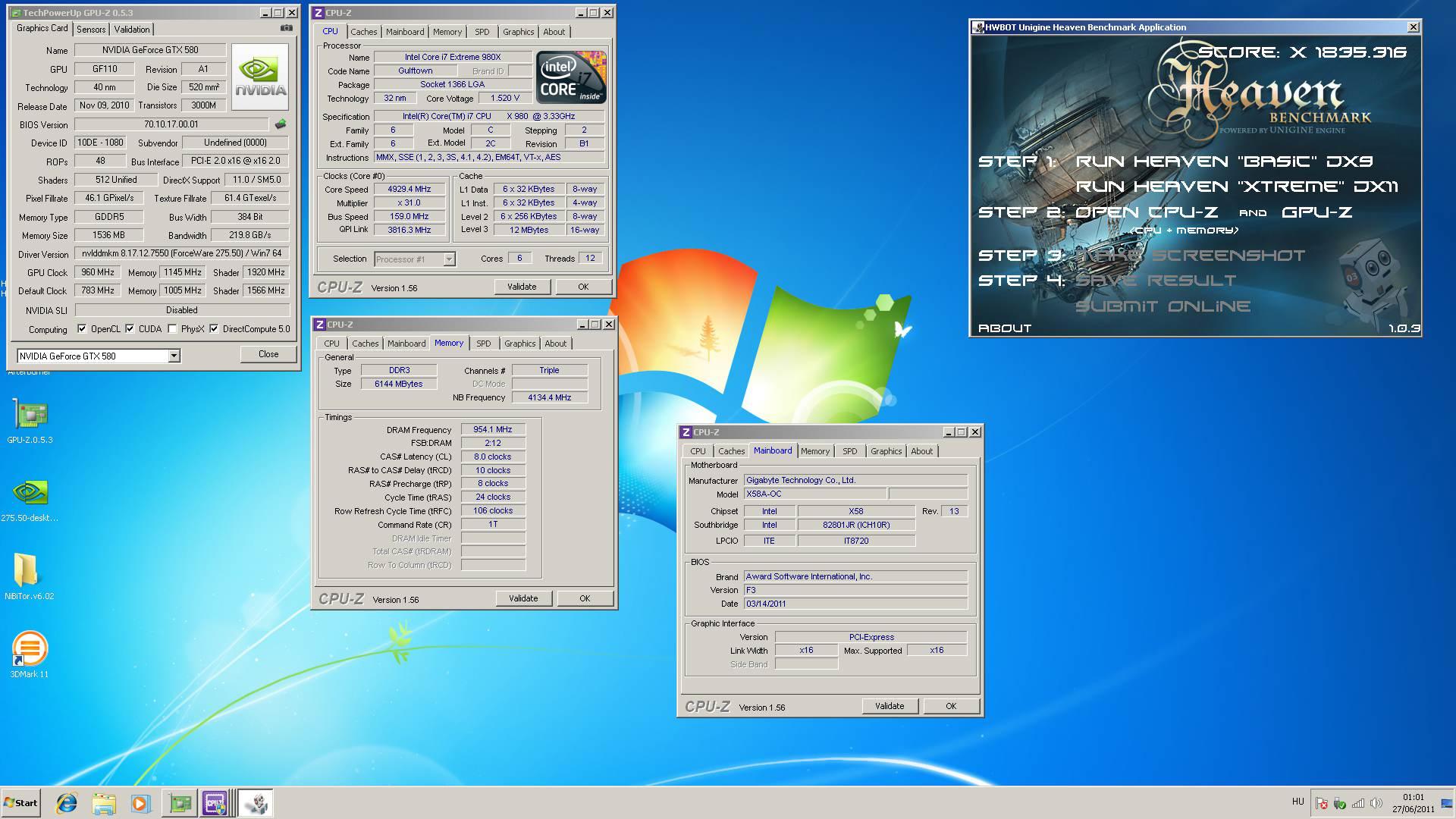Viewport: 1456px width, 819px height.
Task: Run Heaven "Xtreme" DX11 benchmark
Action: (x=1236, y=187)
